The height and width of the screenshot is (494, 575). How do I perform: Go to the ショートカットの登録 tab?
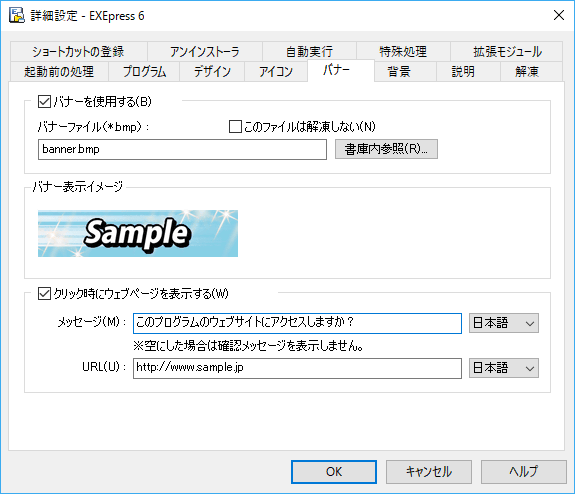tap(78, 52)
